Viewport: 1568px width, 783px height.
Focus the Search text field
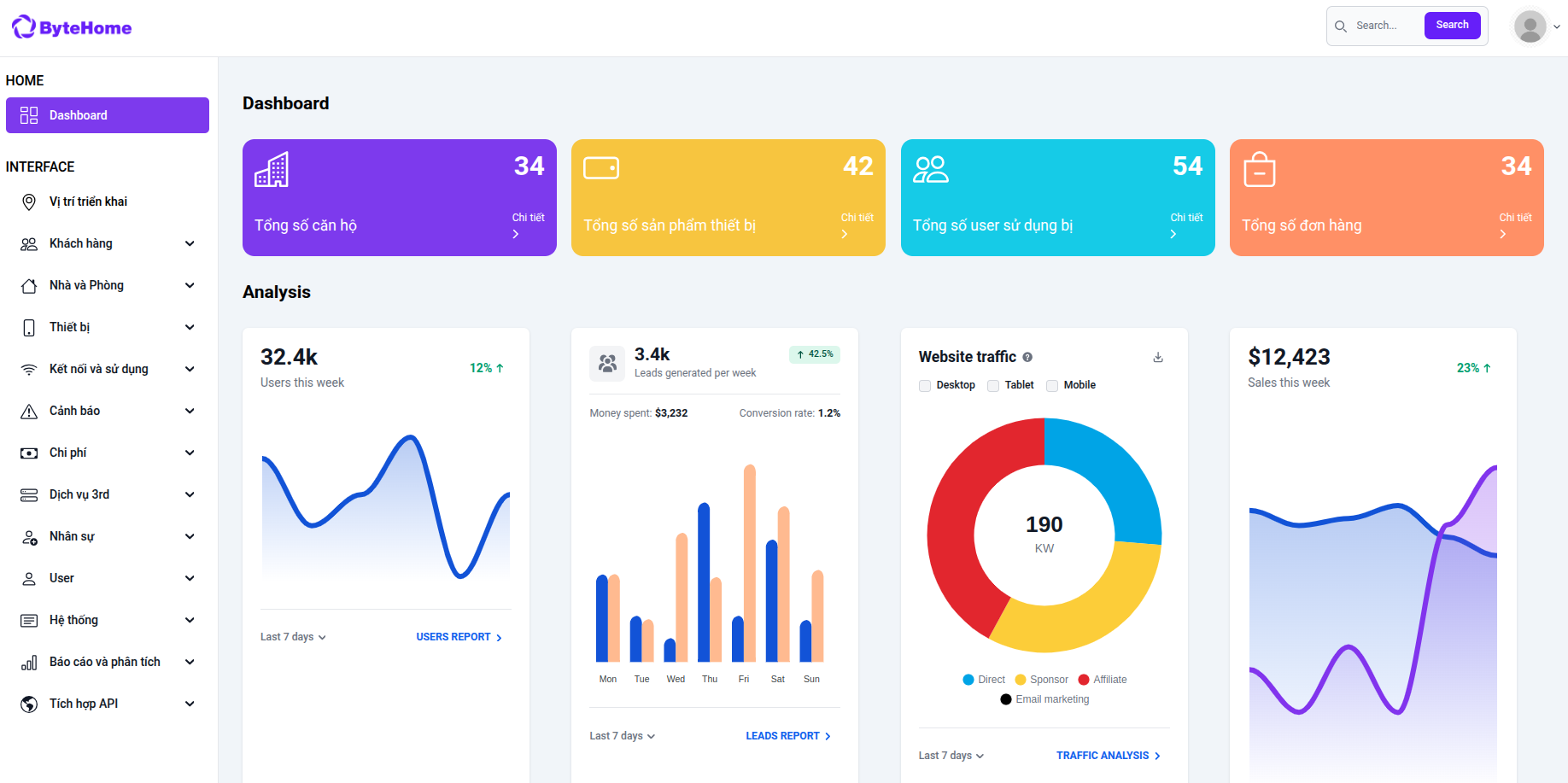click(x=1385, y=26)
